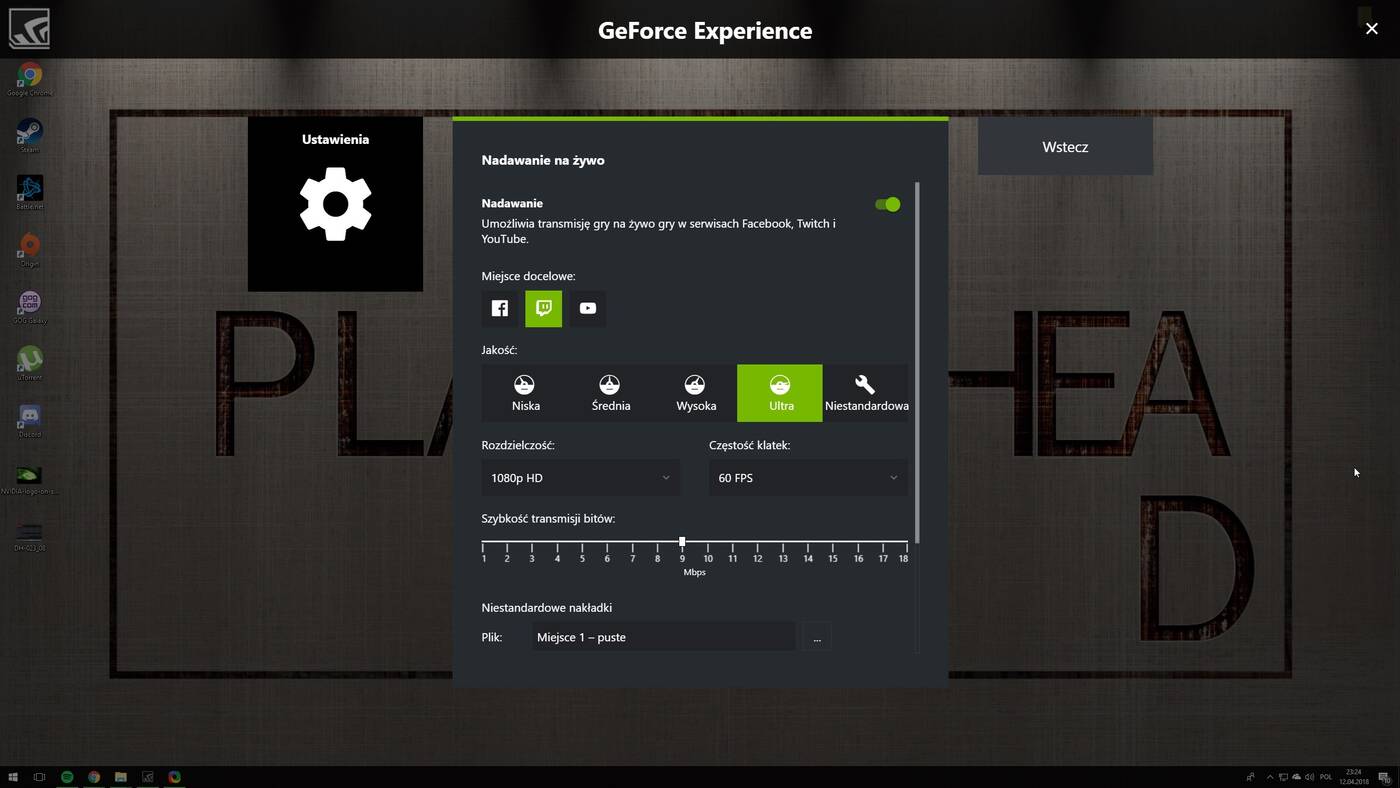The height and width of the screenshot is (788, 1400).
Task: Open Windows Start menu
Action: click(x=13, y=777)
